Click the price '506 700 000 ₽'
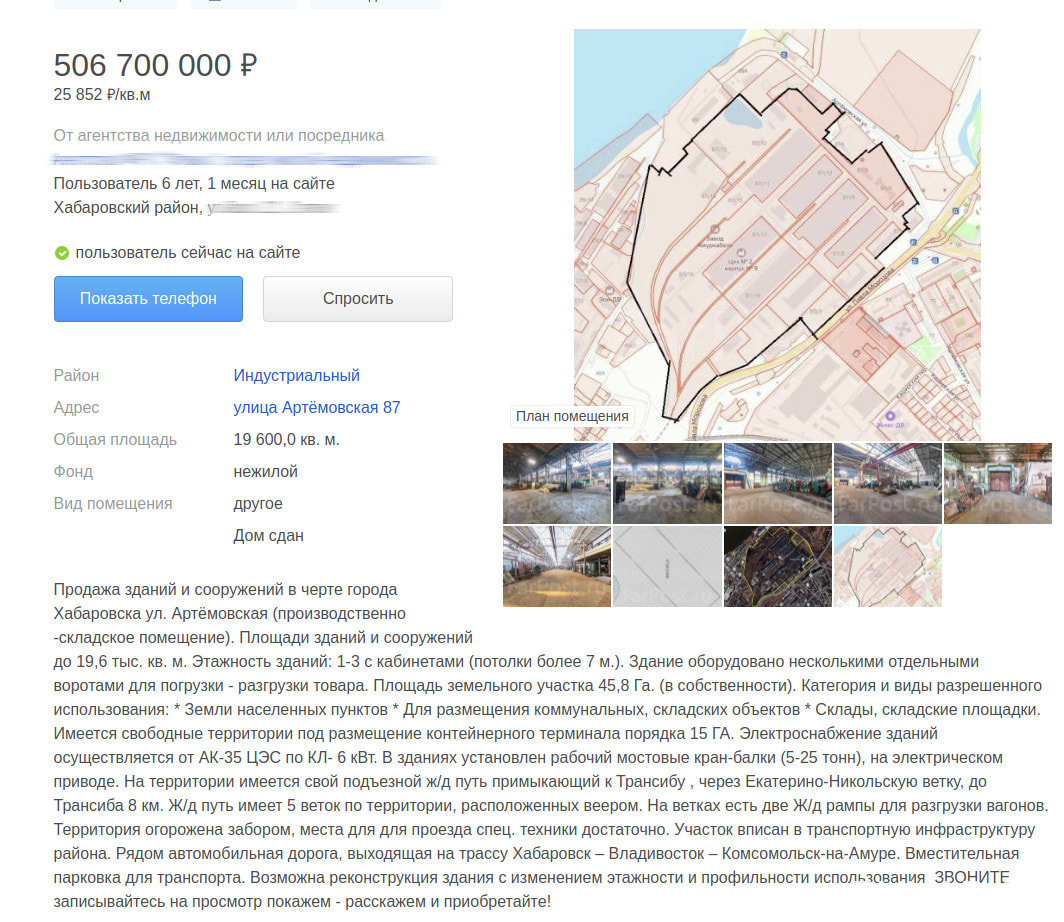Viewport: 1064px width, 922px height. coord(155,65)
